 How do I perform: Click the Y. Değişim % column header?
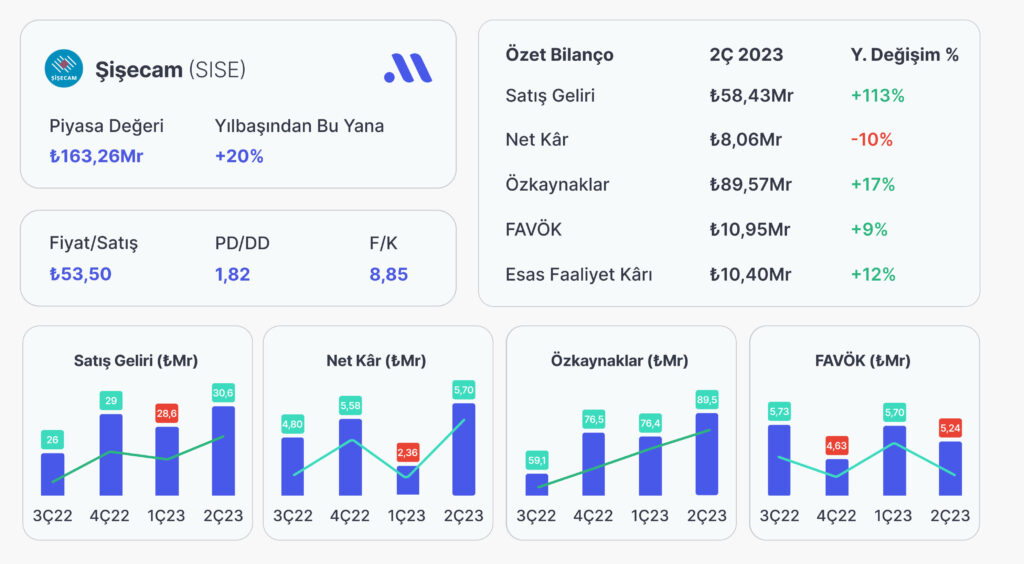904,55
